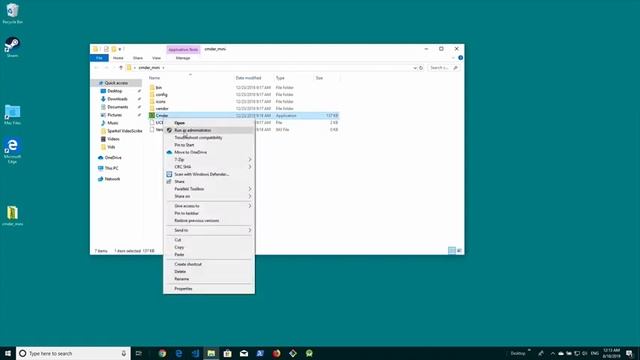Select This PC in navigation pane
The width and height of the screenshot is (640, 360).
click(111, 168)
